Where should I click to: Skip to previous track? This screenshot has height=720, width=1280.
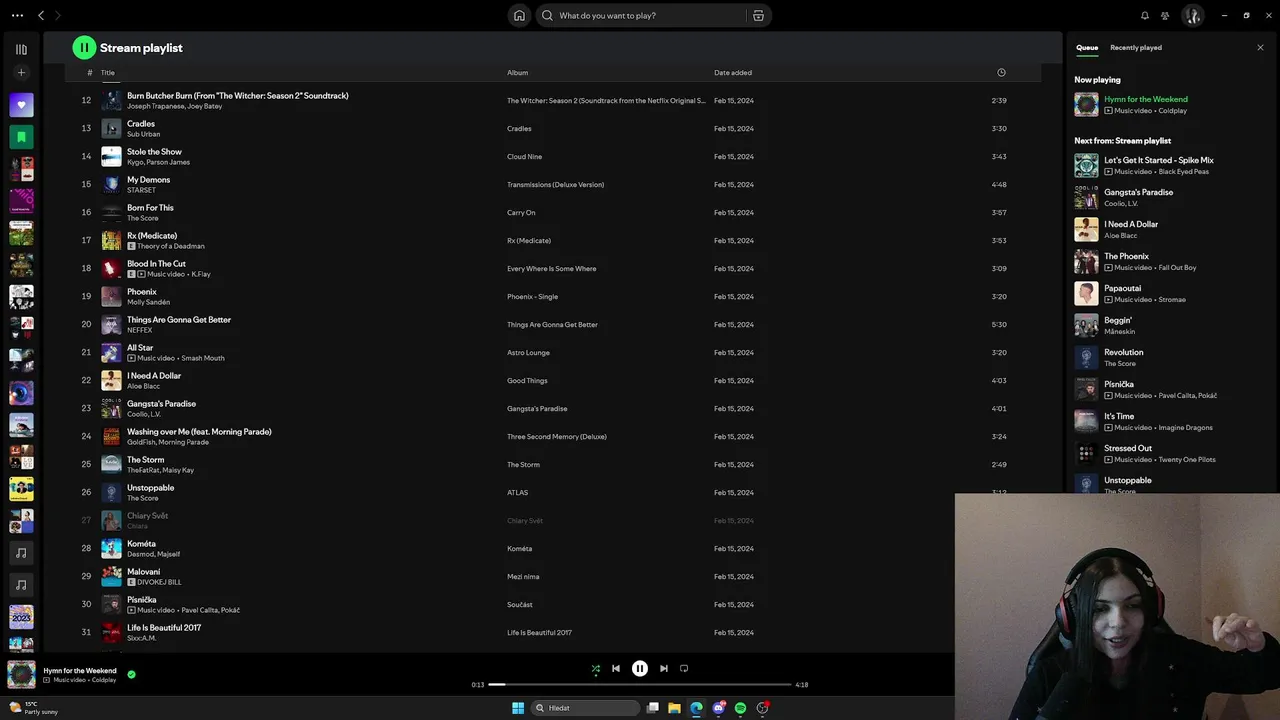616,669
